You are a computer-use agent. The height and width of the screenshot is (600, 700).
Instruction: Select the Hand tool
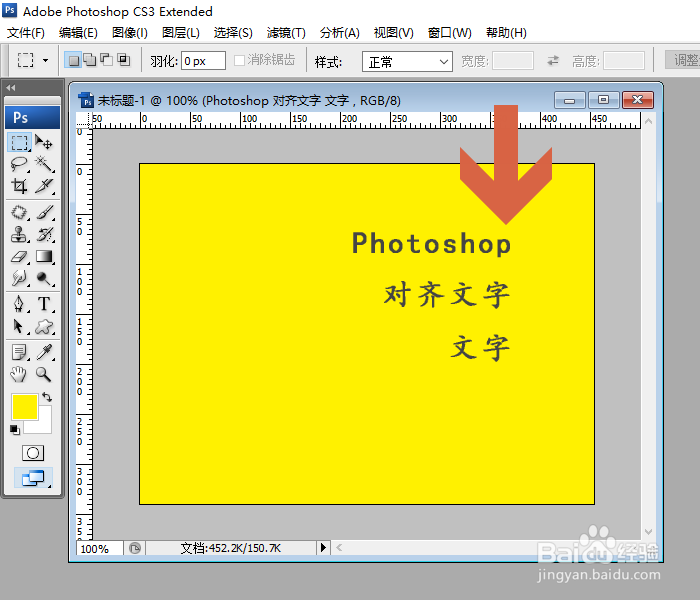click(x=19, y=374)
